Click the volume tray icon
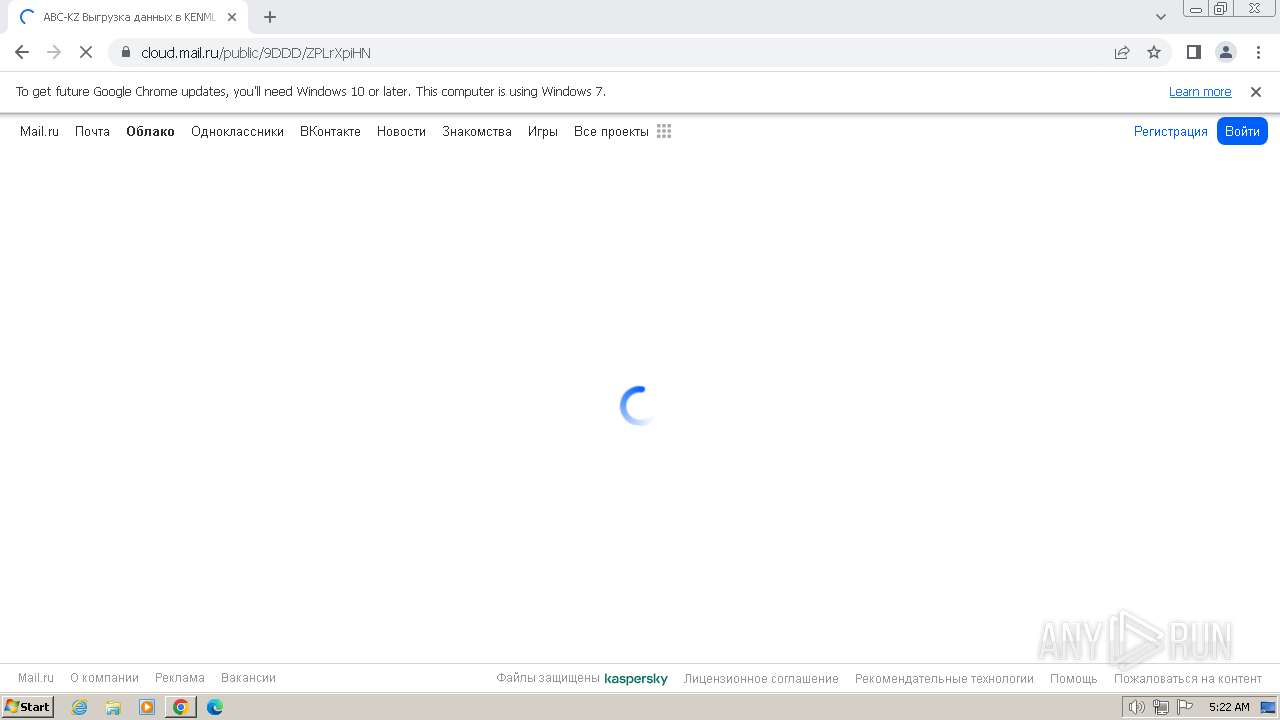 pos(1136,707)
